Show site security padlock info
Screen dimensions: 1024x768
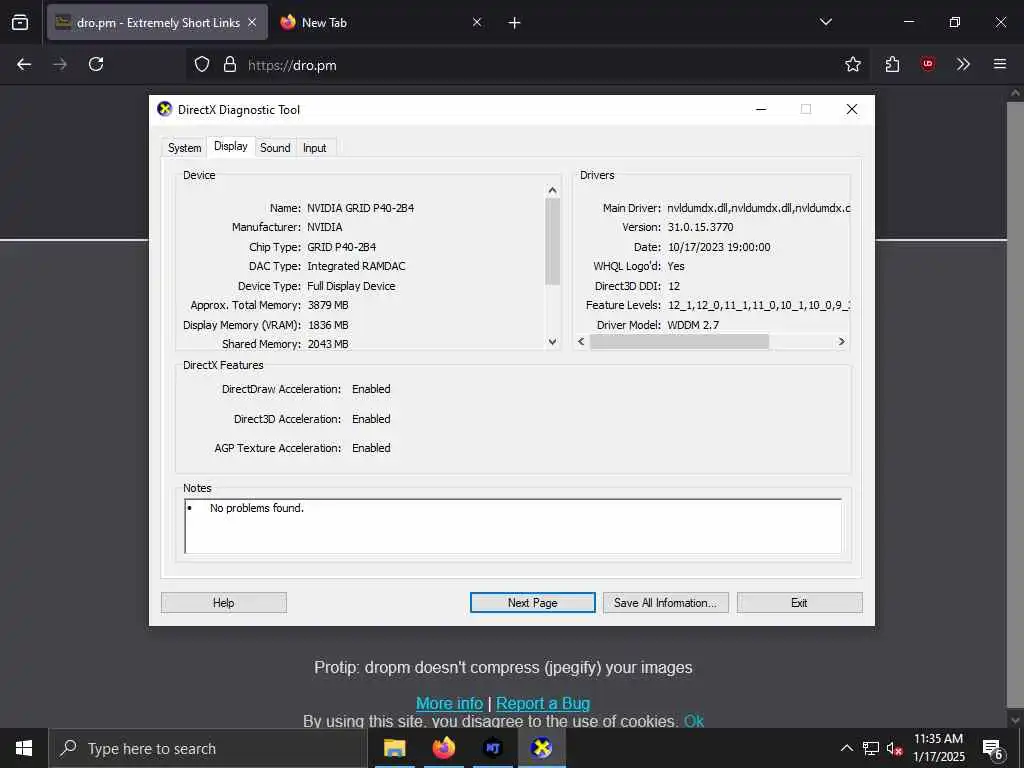[230, 65]
